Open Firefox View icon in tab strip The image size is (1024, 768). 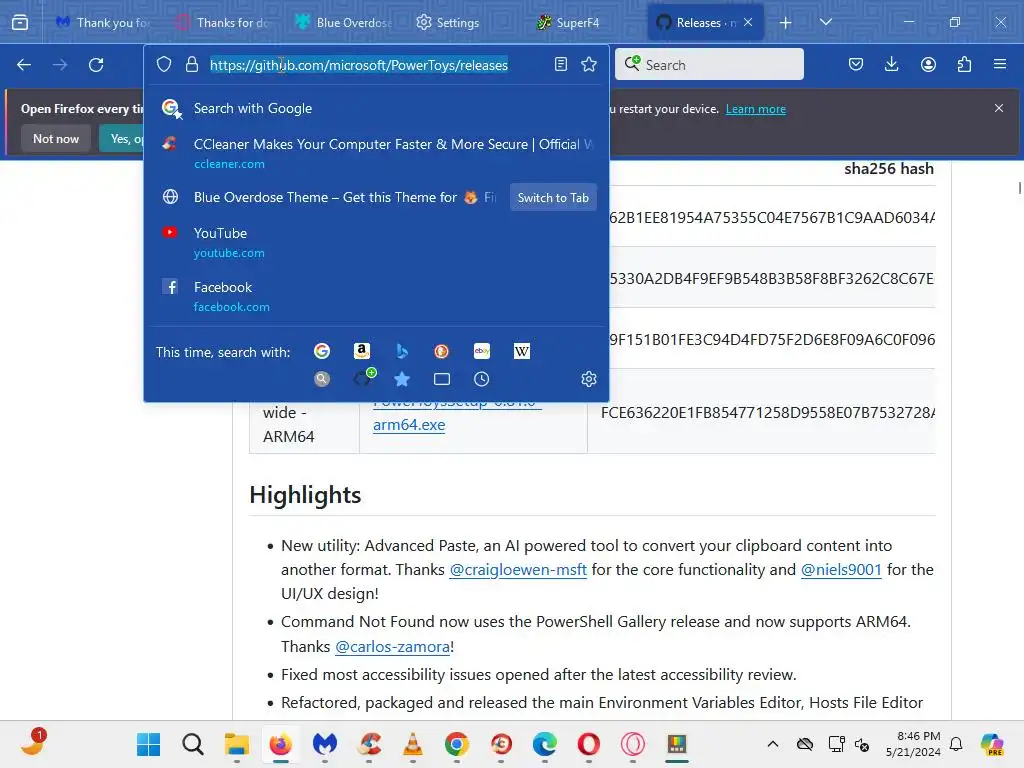20,23
